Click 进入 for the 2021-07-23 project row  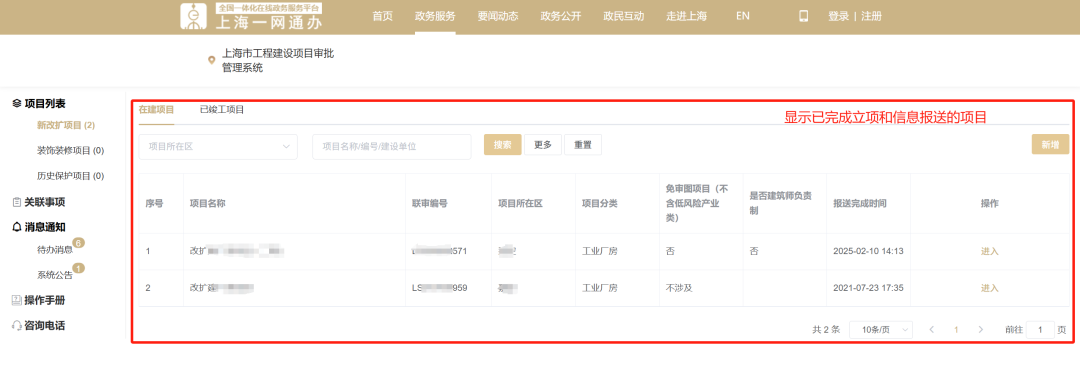pyautogui.click(x=990, y=287)
